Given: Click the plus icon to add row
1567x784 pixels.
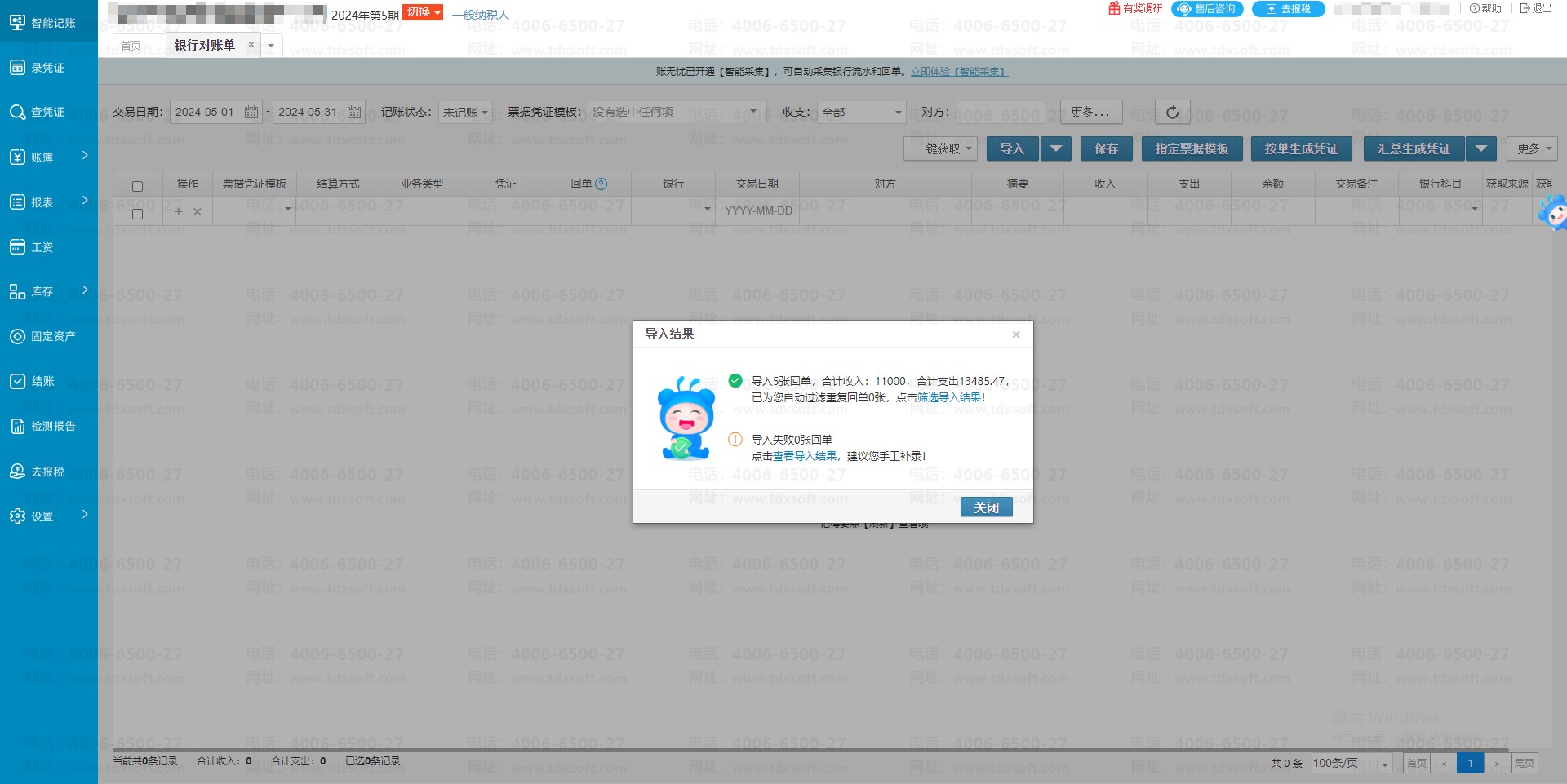Looking at the screenshot, I should click(x=179, y=212).
